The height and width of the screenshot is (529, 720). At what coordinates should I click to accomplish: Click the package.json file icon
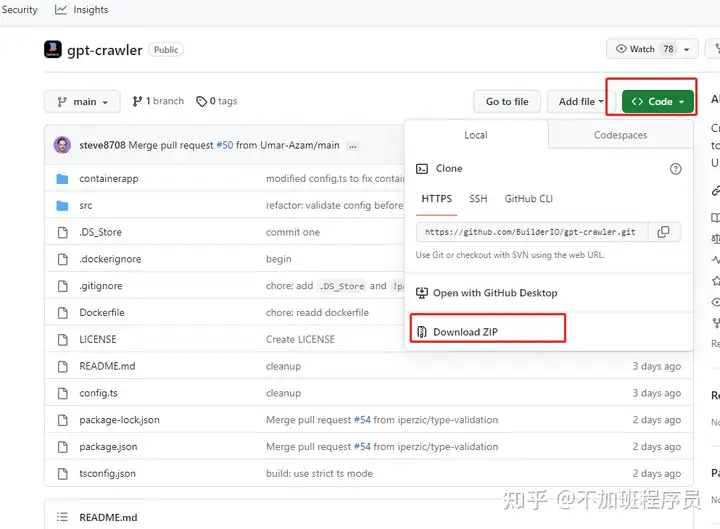click(62, 446)
